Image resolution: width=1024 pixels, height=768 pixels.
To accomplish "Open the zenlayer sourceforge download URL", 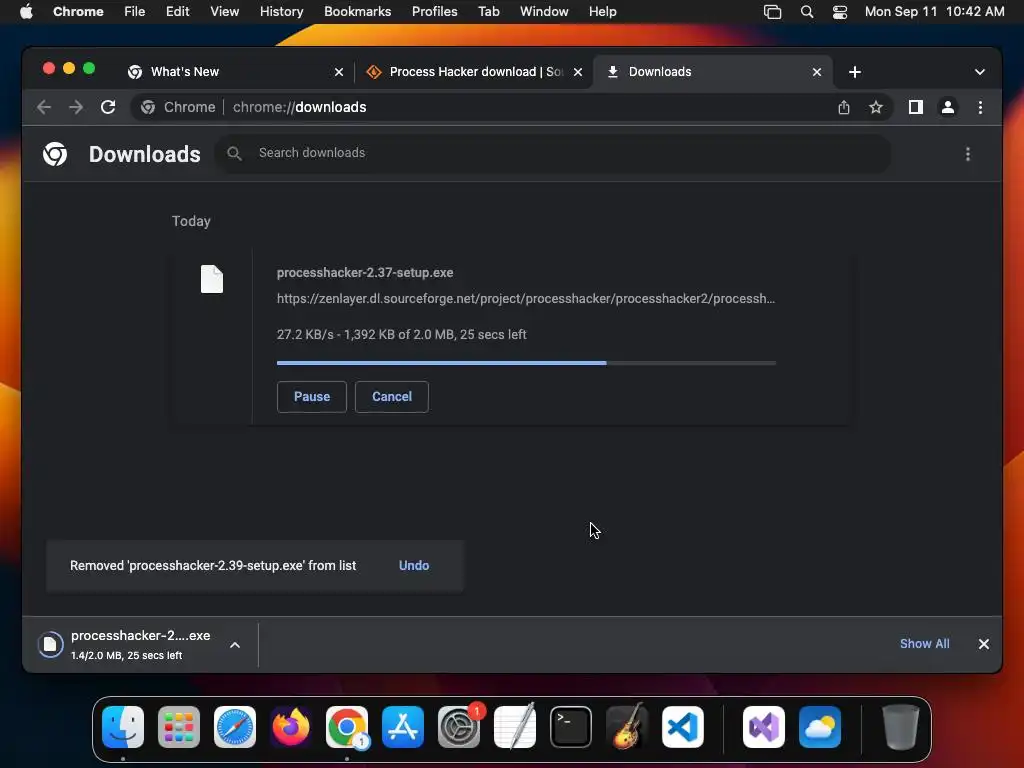I will point(526,299).
